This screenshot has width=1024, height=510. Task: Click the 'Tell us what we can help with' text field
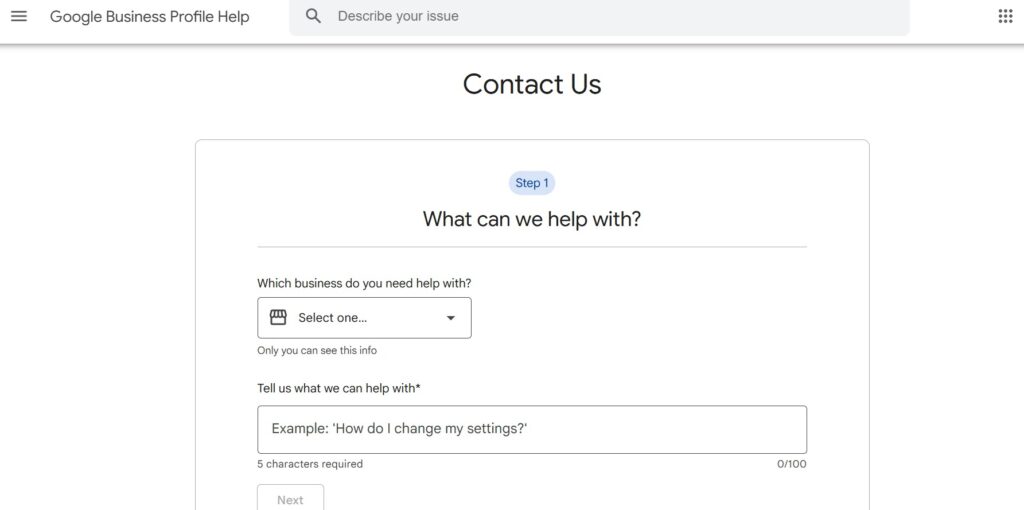coord(531,429)
